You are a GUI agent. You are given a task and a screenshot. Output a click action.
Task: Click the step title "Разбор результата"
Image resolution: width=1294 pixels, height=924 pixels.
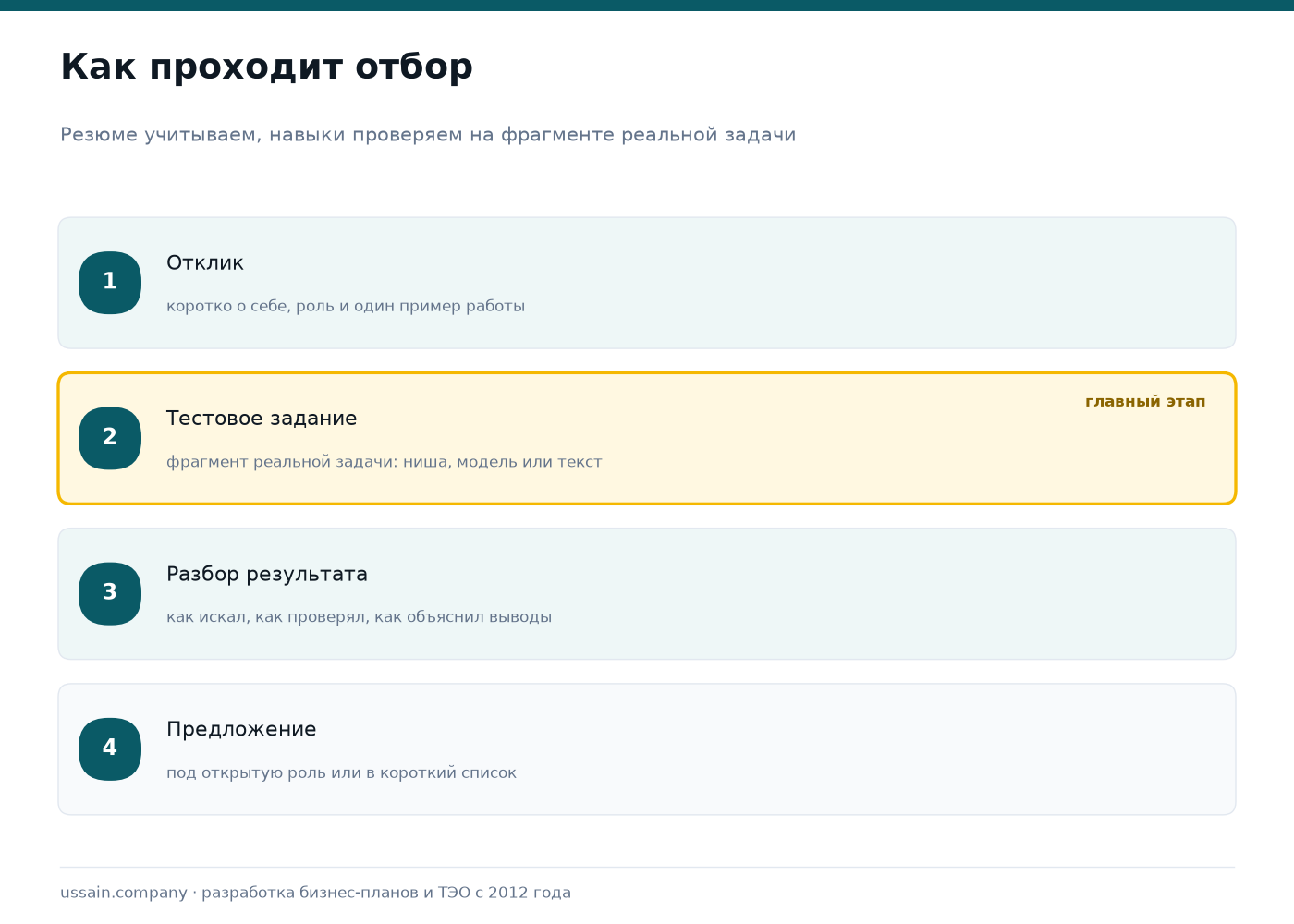coord(267,574)
